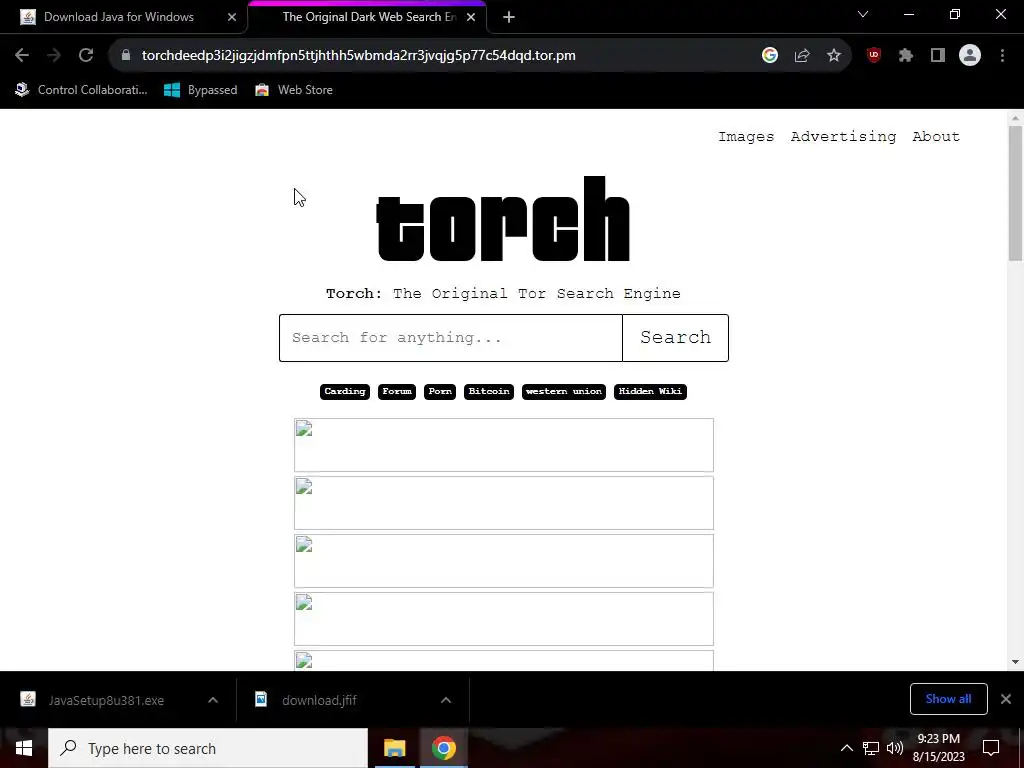The height and width of the screenshot is (768, 1024).
Task: Open volume control tray icon
Action: [895, 748]
